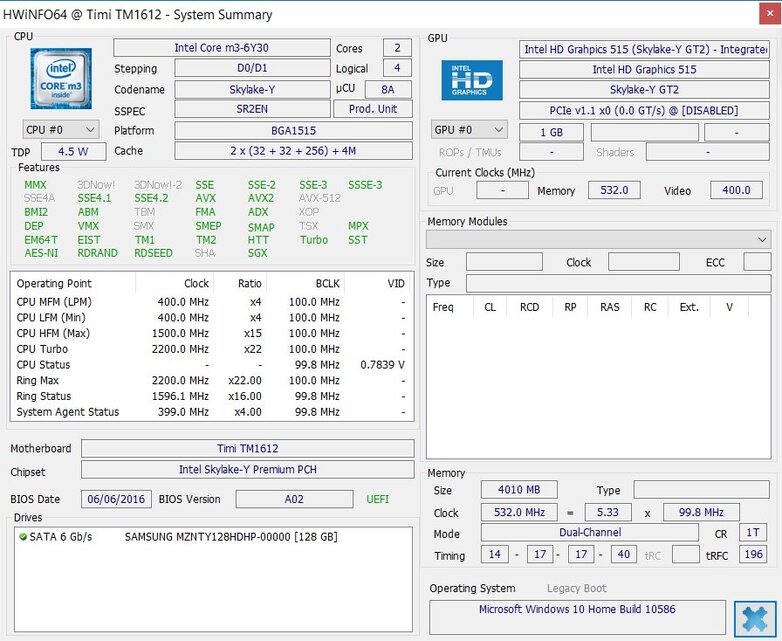The height and width of the screenshot is (641, 782).
Task: Click the Intel Core m3-6Y30 name field
Action: coord(221,48)
